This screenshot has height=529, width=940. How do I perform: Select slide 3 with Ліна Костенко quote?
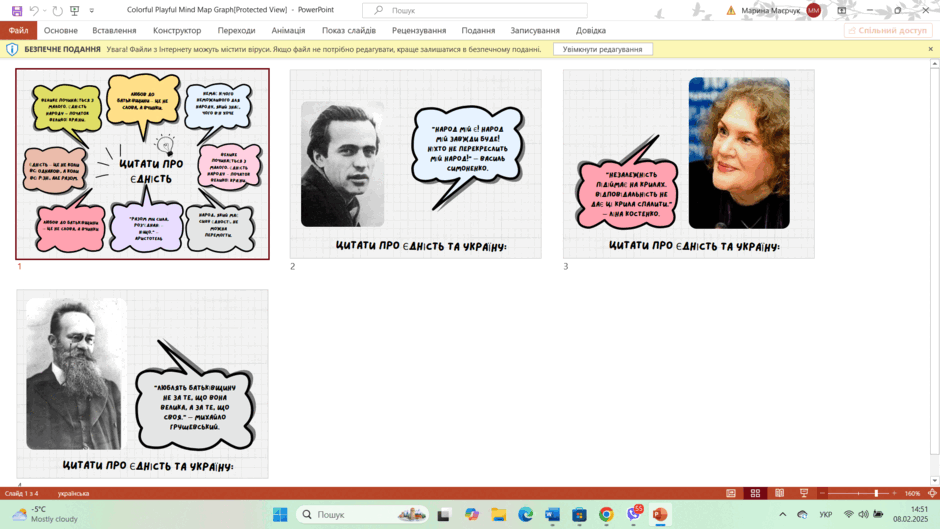point(689,164)
